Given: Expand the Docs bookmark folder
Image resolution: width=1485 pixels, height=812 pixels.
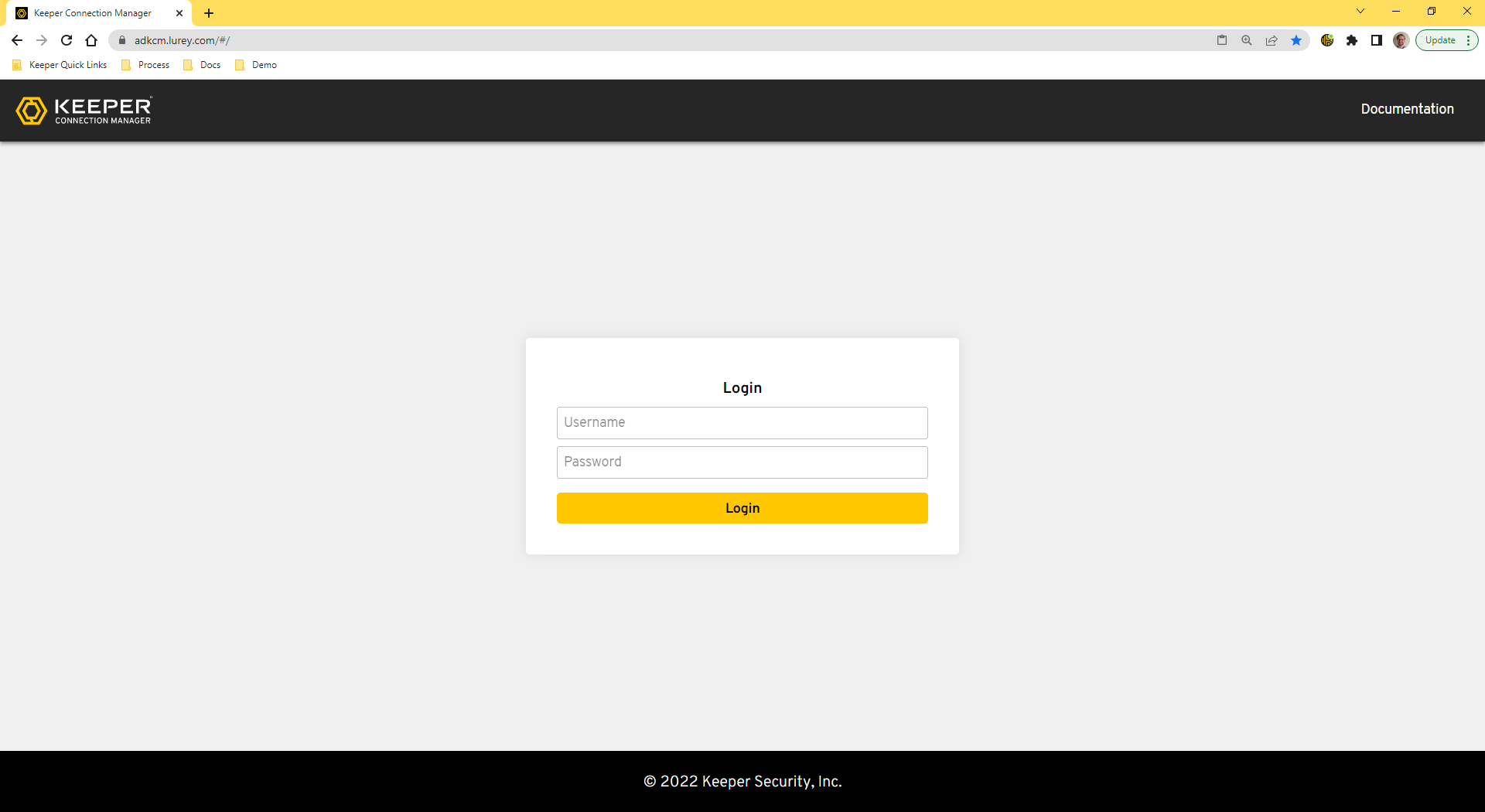Looking at the screenshot, I should pyautogui.click(x=203, y=65).
